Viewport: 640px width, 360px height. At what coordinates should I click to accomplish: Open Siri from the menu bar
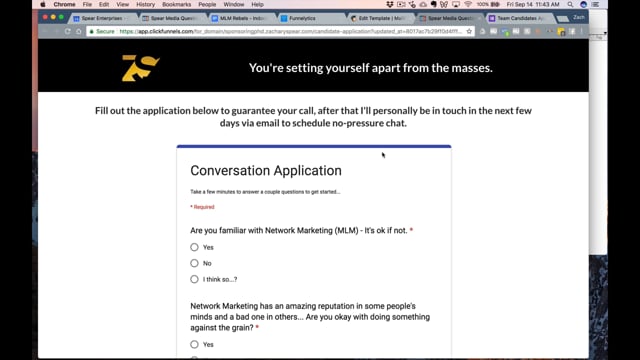(583, 4)
